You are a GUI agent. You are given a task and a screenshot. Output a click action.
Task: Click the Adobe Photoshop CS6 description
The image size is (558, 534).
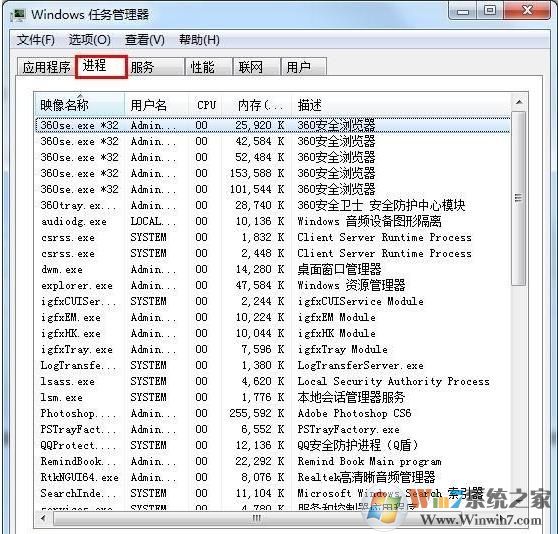(354, 413)
